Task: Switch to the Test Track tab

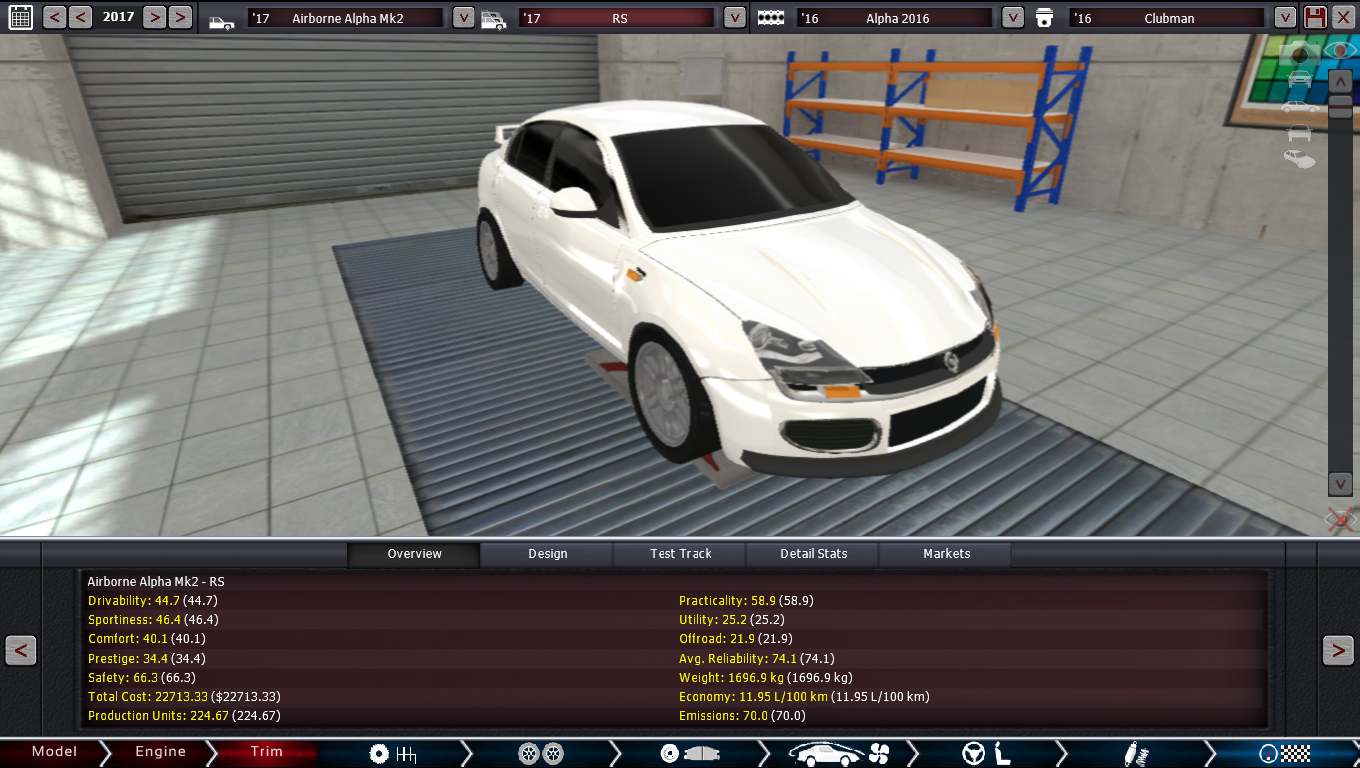Action: click(681, 554)
